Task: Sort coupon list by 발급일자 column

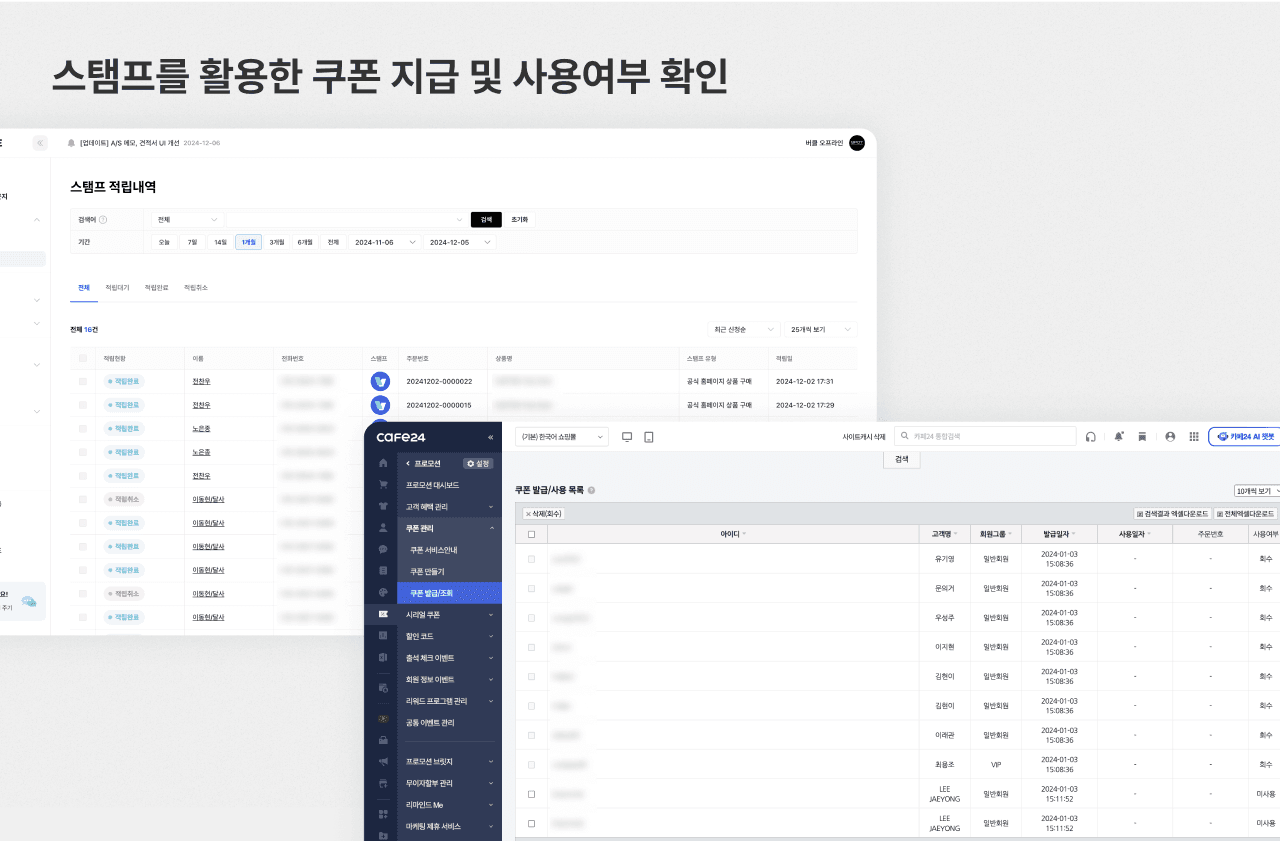Action: tap(1059, 534)
